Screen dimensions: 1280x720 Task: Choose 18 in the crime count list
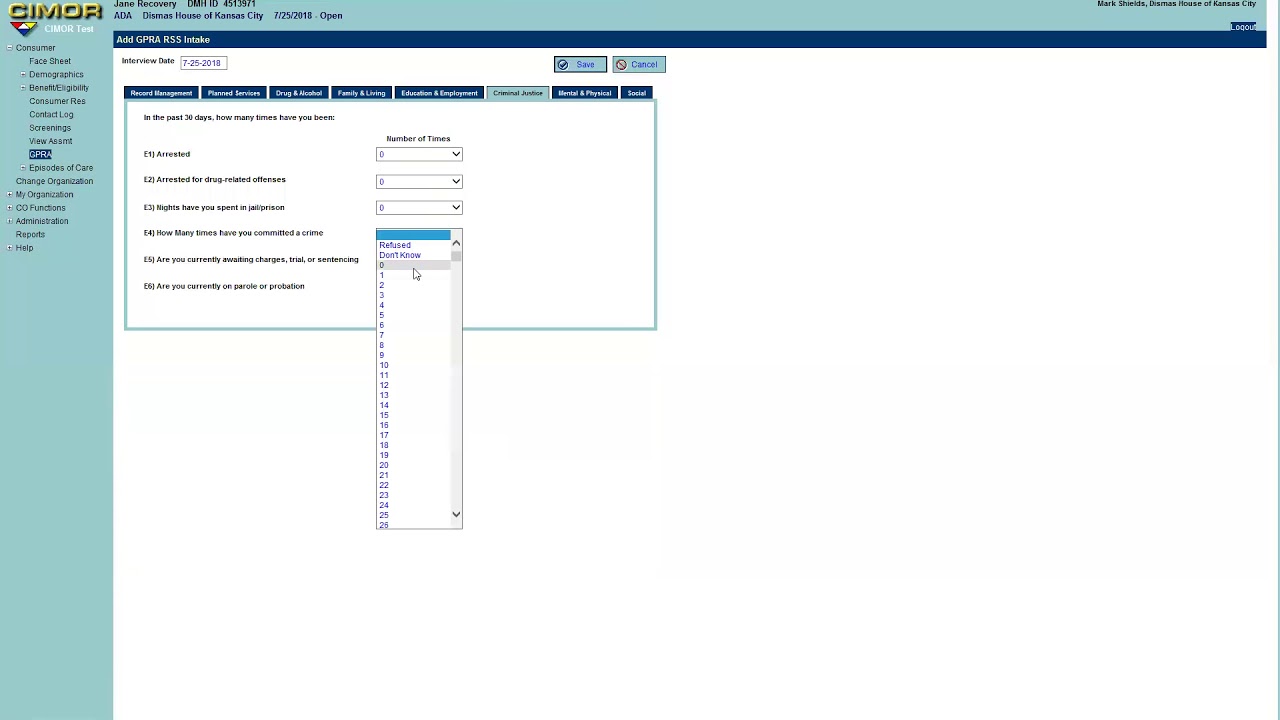point(413,445)
